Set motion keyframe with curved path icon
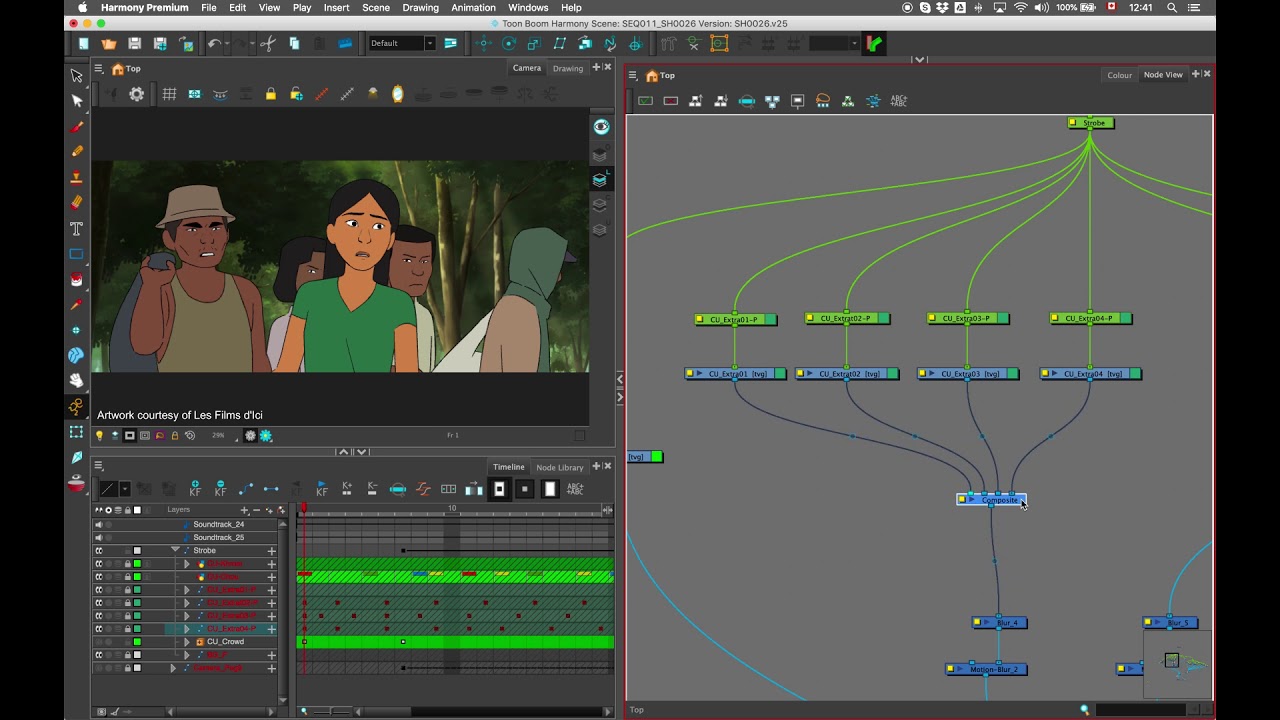Screen dimensions: 1280x720 pos(247,489)
